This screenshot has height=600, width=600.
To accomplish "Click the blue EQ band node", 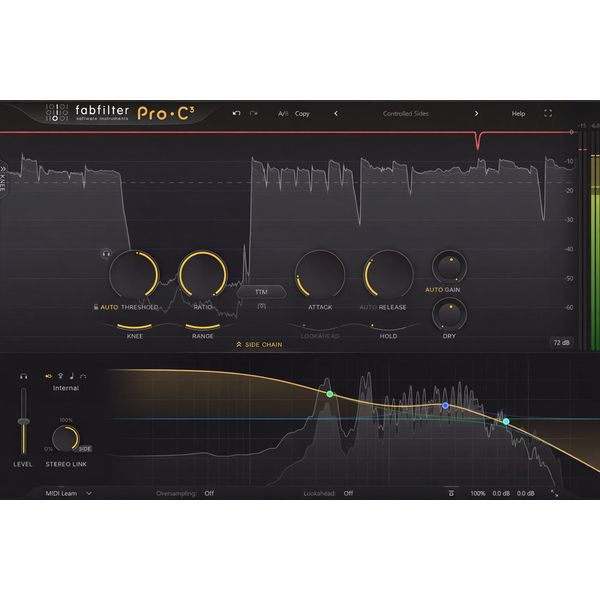I will [445, 406].
